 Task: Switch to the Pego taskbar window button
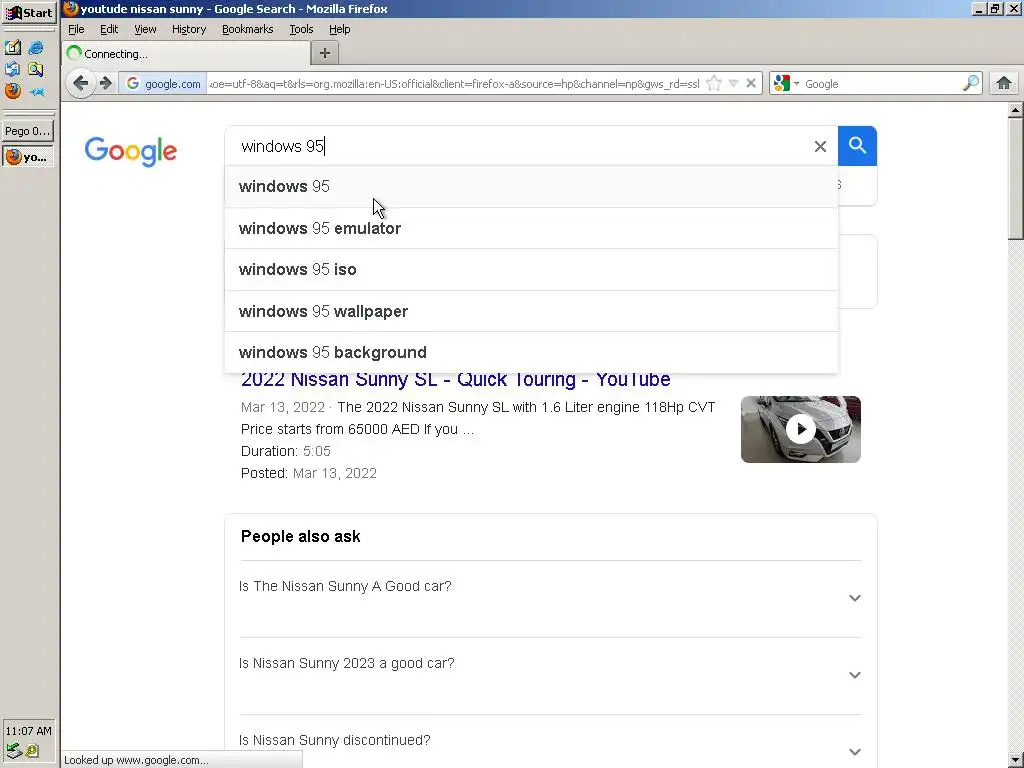(x=27, y=131)
